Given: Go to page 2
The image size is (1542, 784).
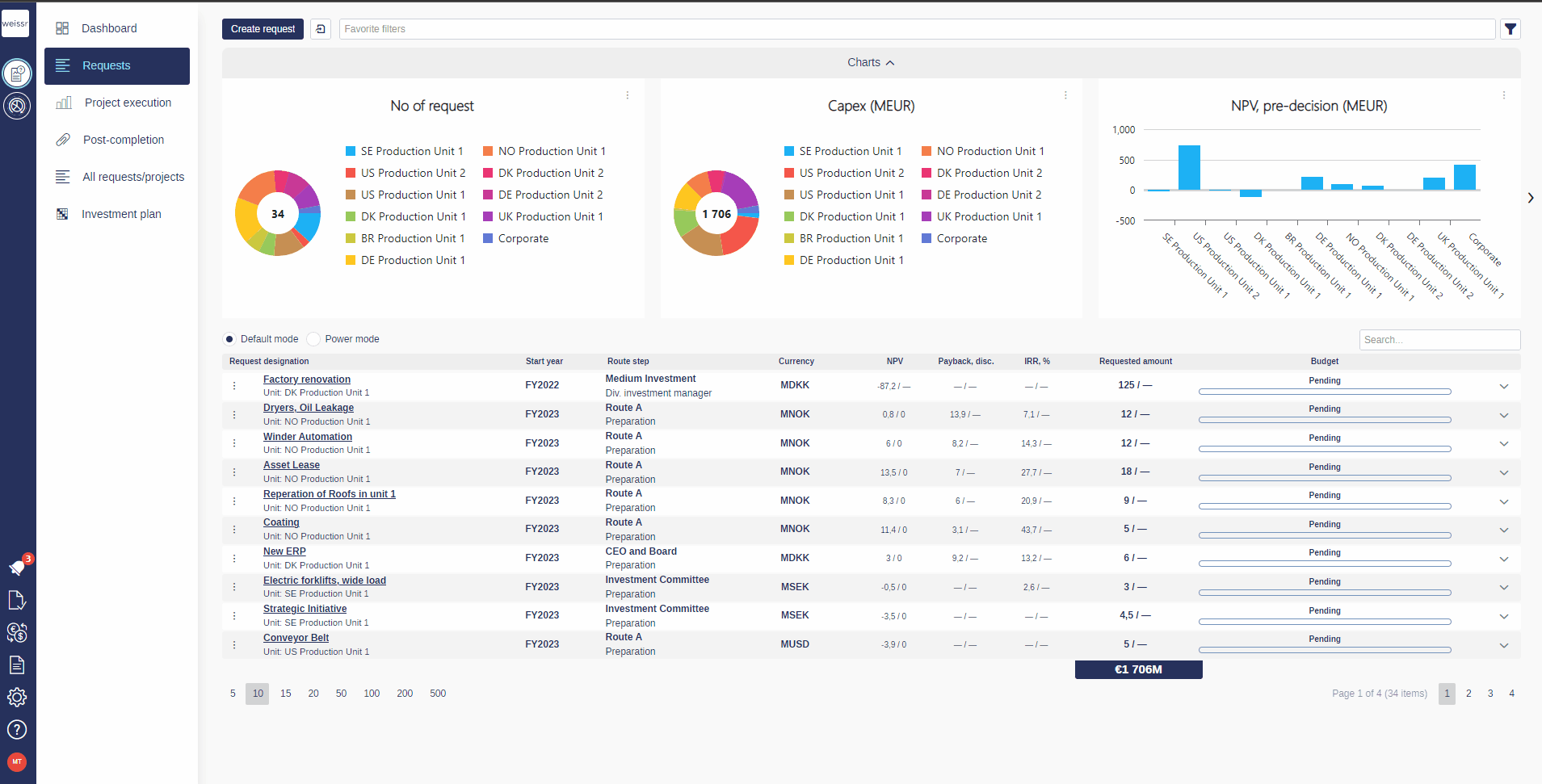Looking at the screenshot, I should point(1468,694).
